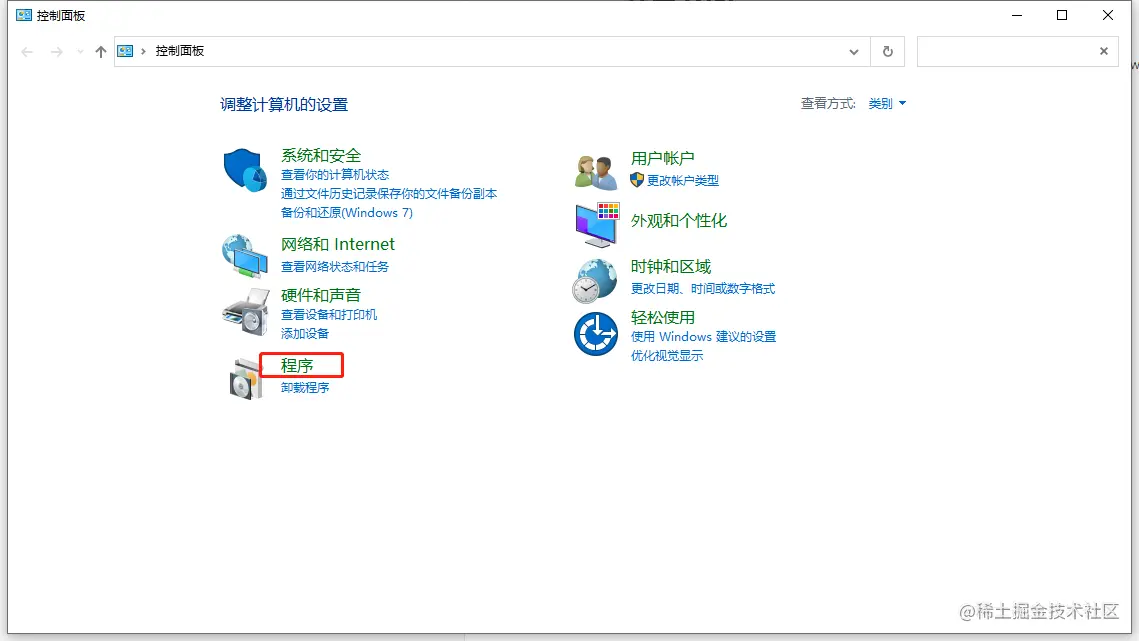Open the Network and Internet globe icon
Viewport: 1139px width, 641px height.
coord(245,256)
